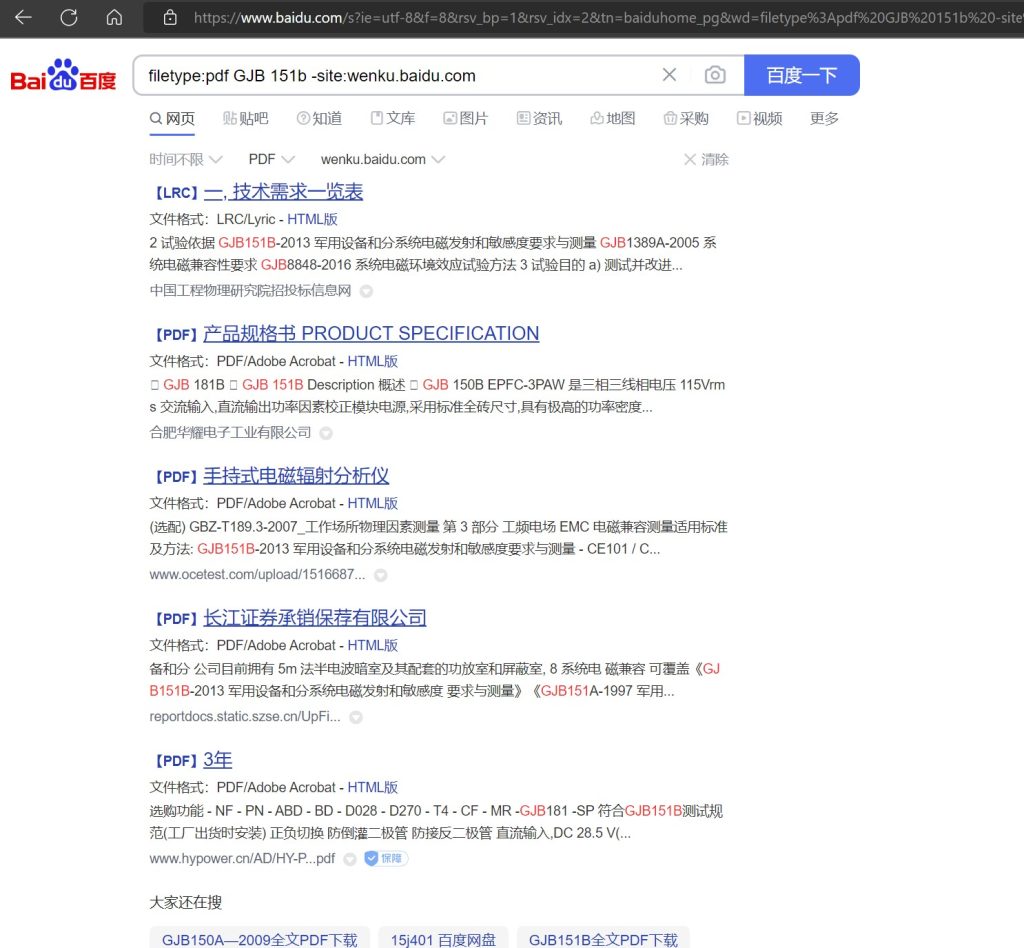
Task: Click the 保障 verified badge
Action: [385, 858]
